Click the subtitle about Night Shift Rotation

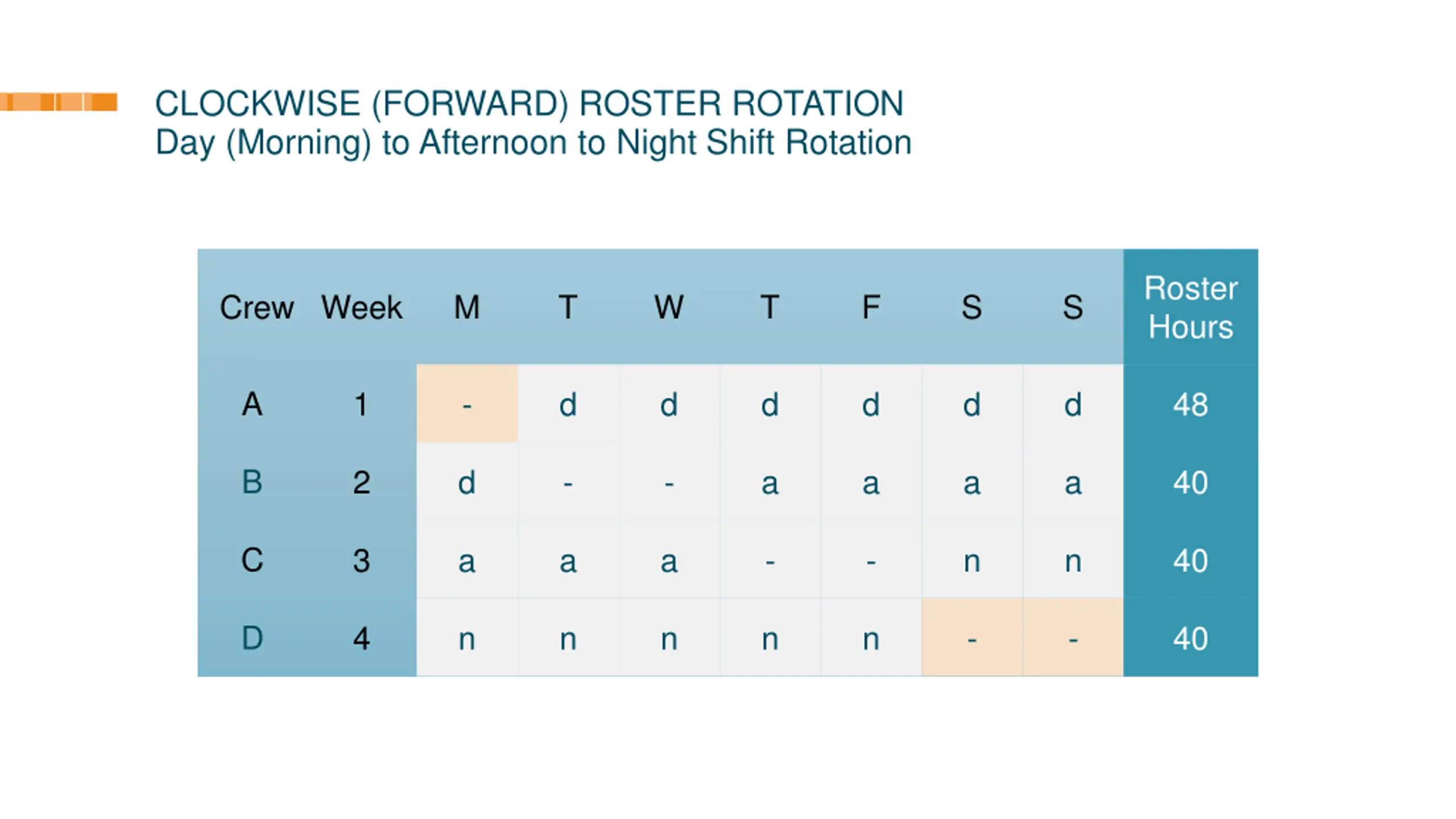[x=533, y=142]
